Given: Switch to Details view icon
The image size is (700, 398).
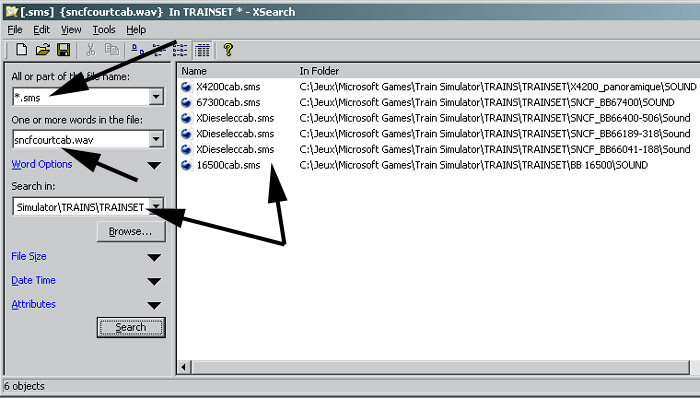Looking at the screenshot, I should tap(202, 50).
